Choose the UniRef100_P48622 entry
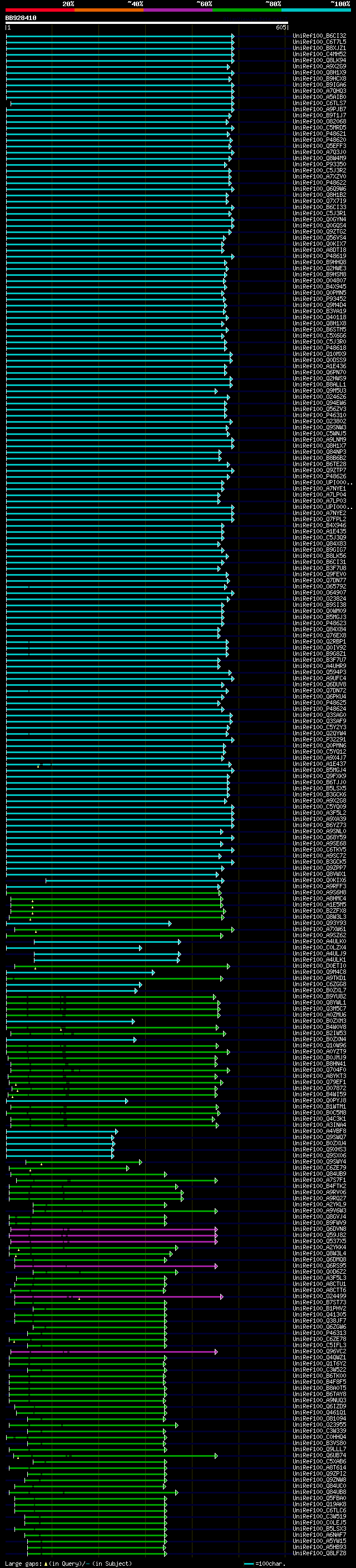Viewport: 356px width, 1568px height. pos(319,182)
